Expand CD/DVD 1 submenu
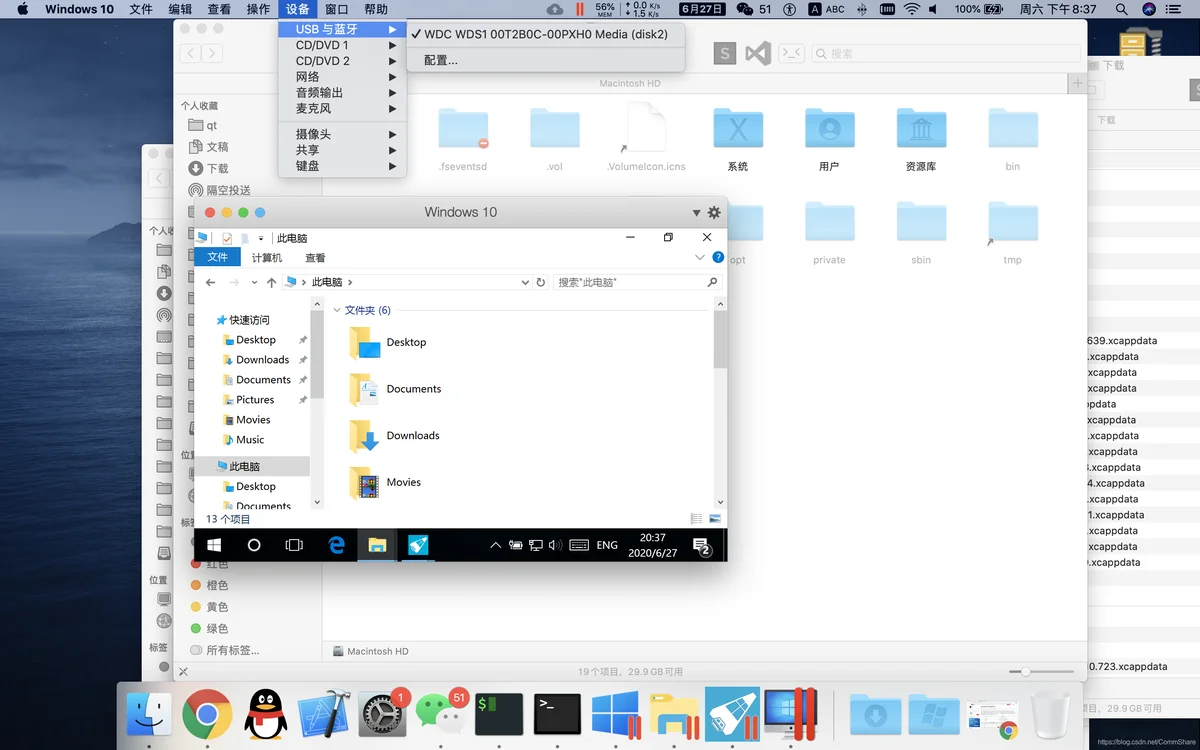 [343, 45]
